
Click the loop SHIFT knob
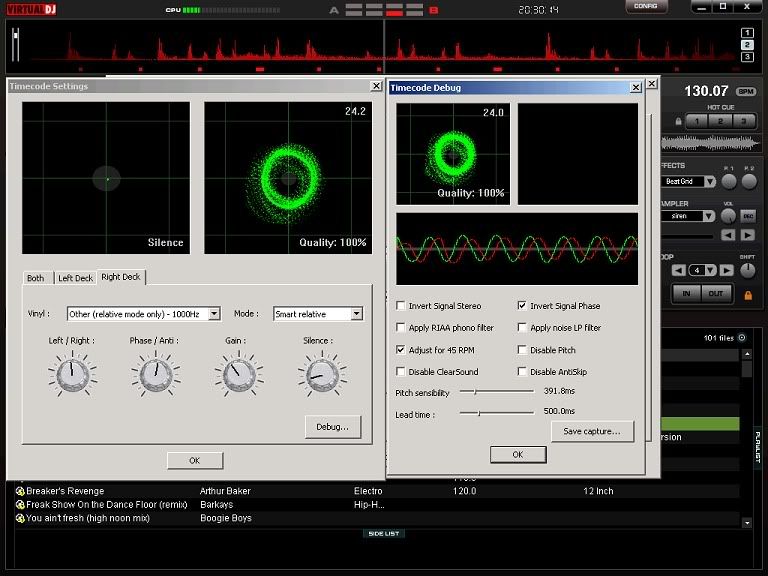click(748, 270)
